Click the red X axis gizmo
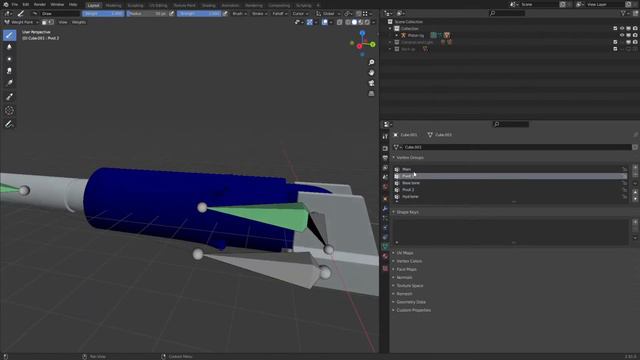Image resolution: width=640 pixels, height=360 pixels. tap(359, 46)
